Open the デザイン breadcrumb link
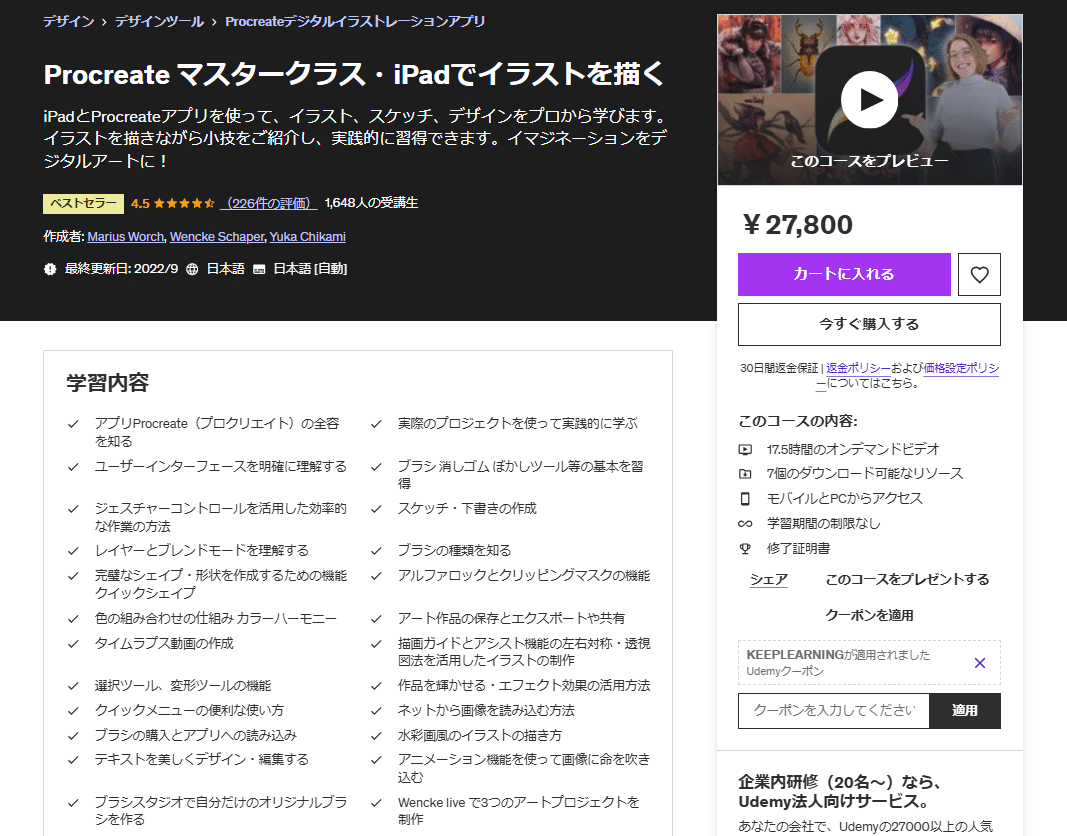Image resolution: width=1067 pixels, height=836 pixels. 66,19
